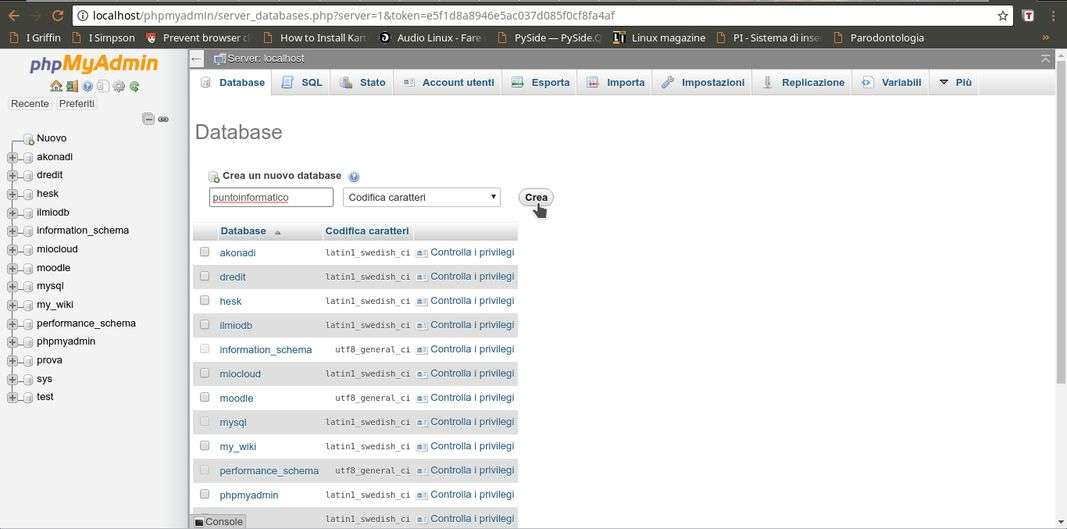Open the Account utenti tab
The width and height of the screenshot is (1067, 529).
click(x=448, y=82)
